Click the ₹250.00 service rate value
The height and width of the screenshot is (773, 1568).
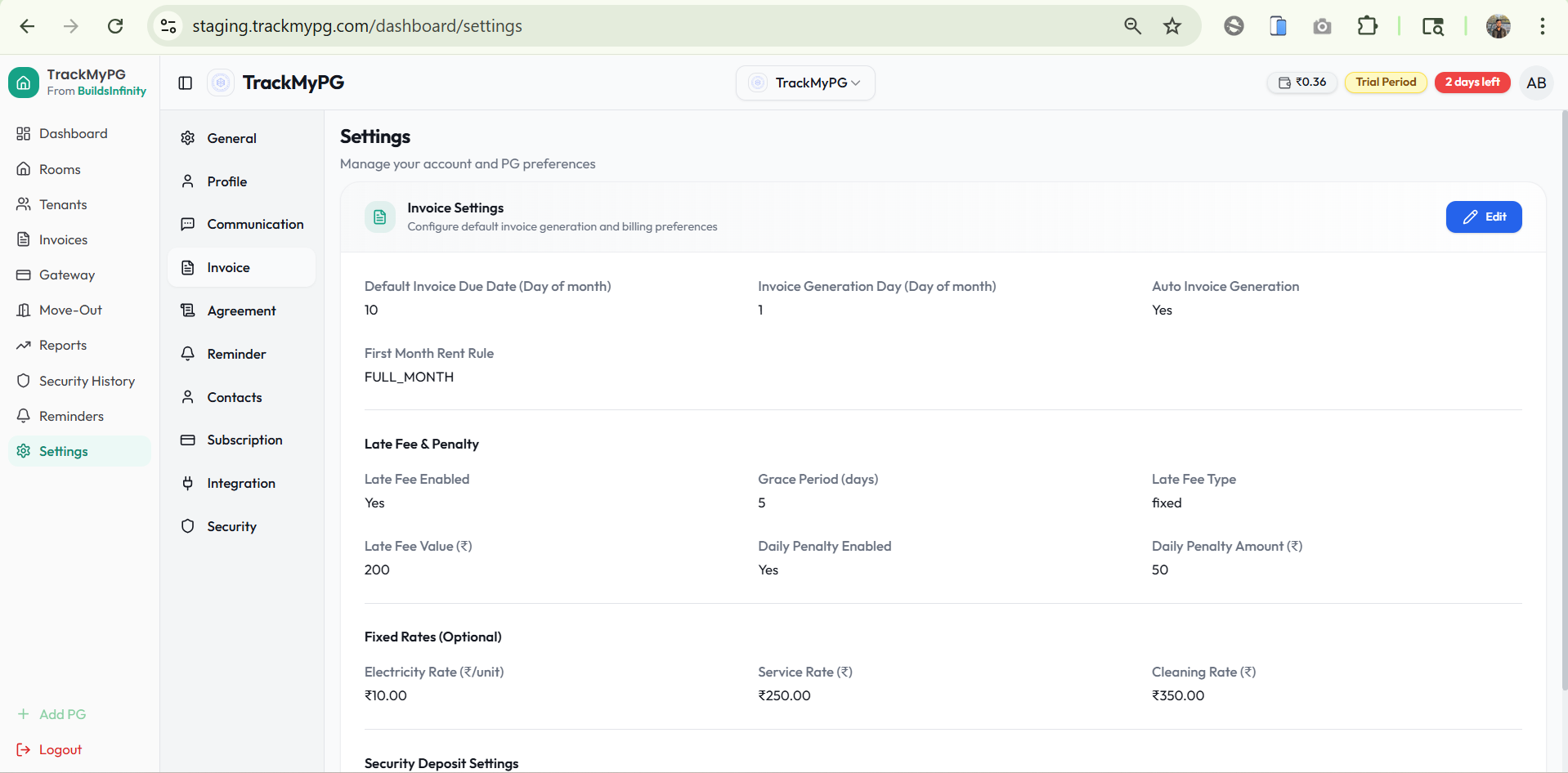click(x=784, y=695)
